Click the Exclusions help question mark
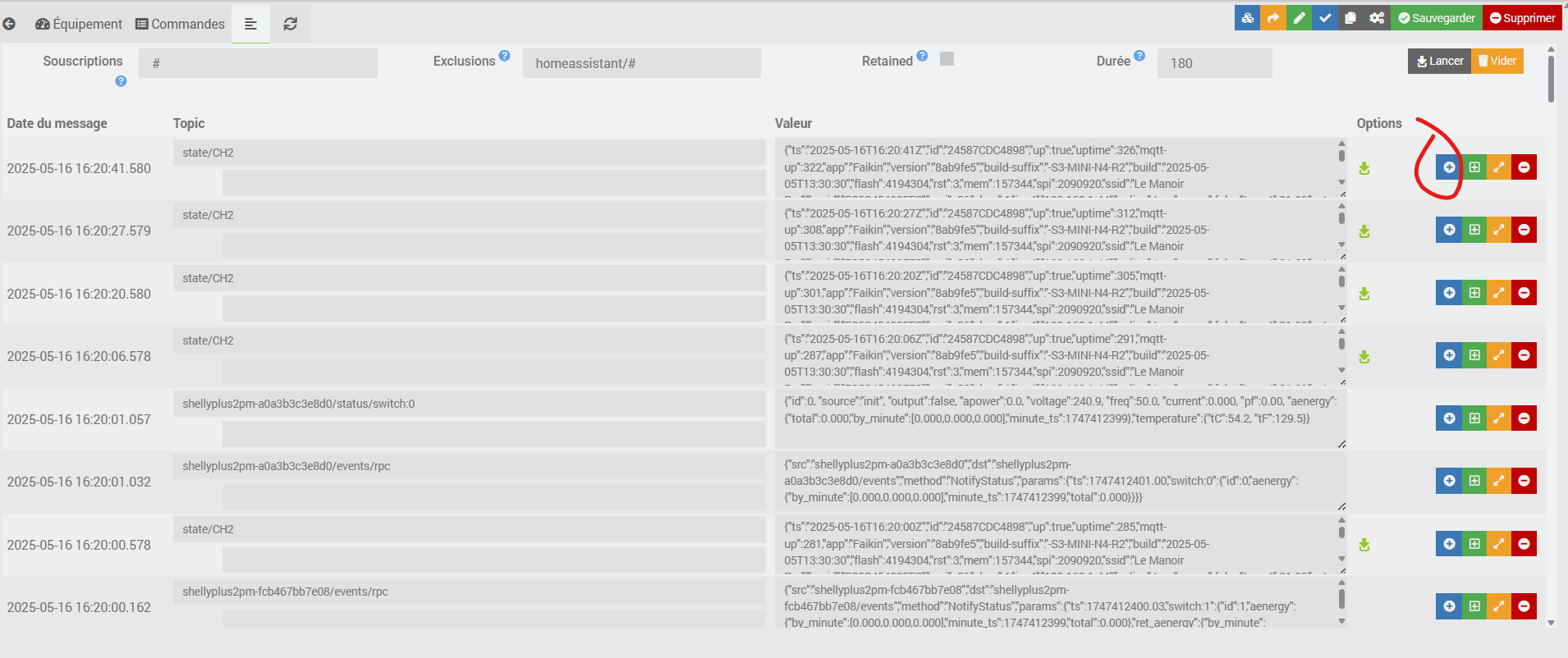 click(504, 56)
